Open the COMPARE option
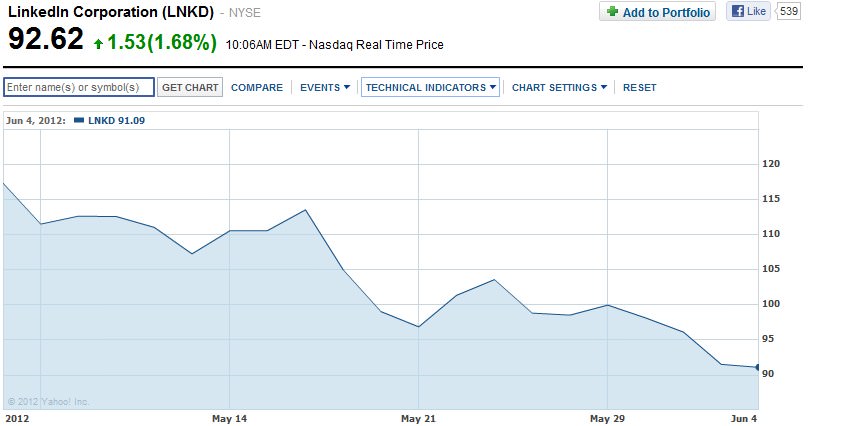The width and height of the screenshot is (848, 426). pos(257,87)
